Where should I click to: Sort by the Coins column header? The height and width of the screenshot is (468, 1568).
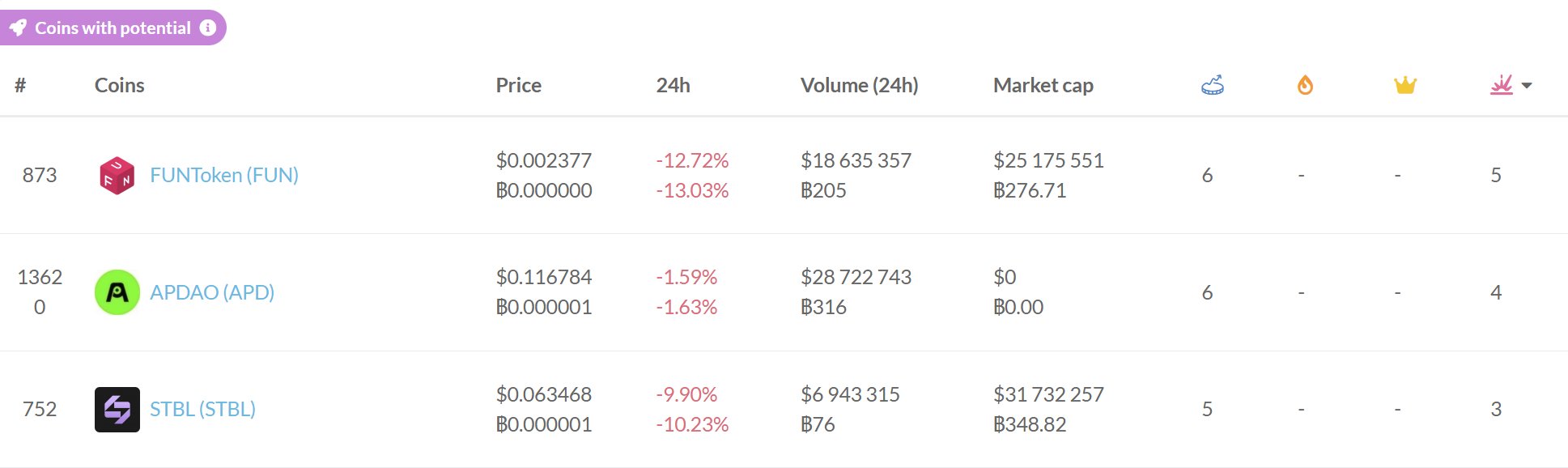pyautogui.click(x=119, y=85)
